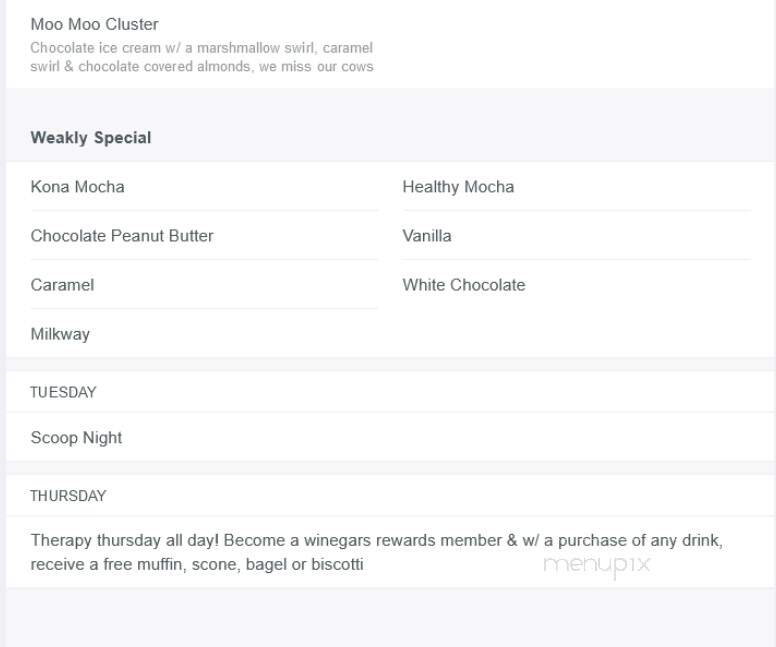Screen dimensions: 776x647
Task: Open the THURSDAY section heading
Action: click(68, 496)
